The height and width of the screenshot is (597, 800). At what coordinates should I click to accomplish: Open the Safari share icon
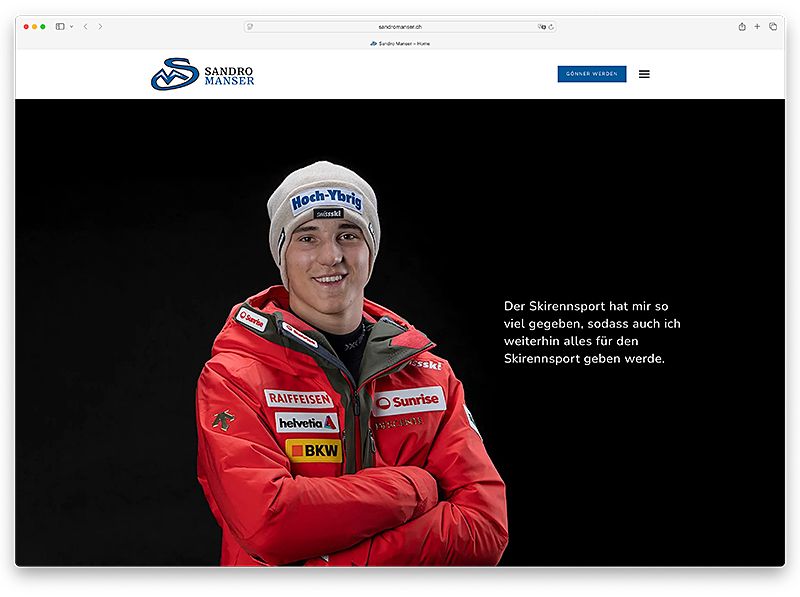click(742, 27)
